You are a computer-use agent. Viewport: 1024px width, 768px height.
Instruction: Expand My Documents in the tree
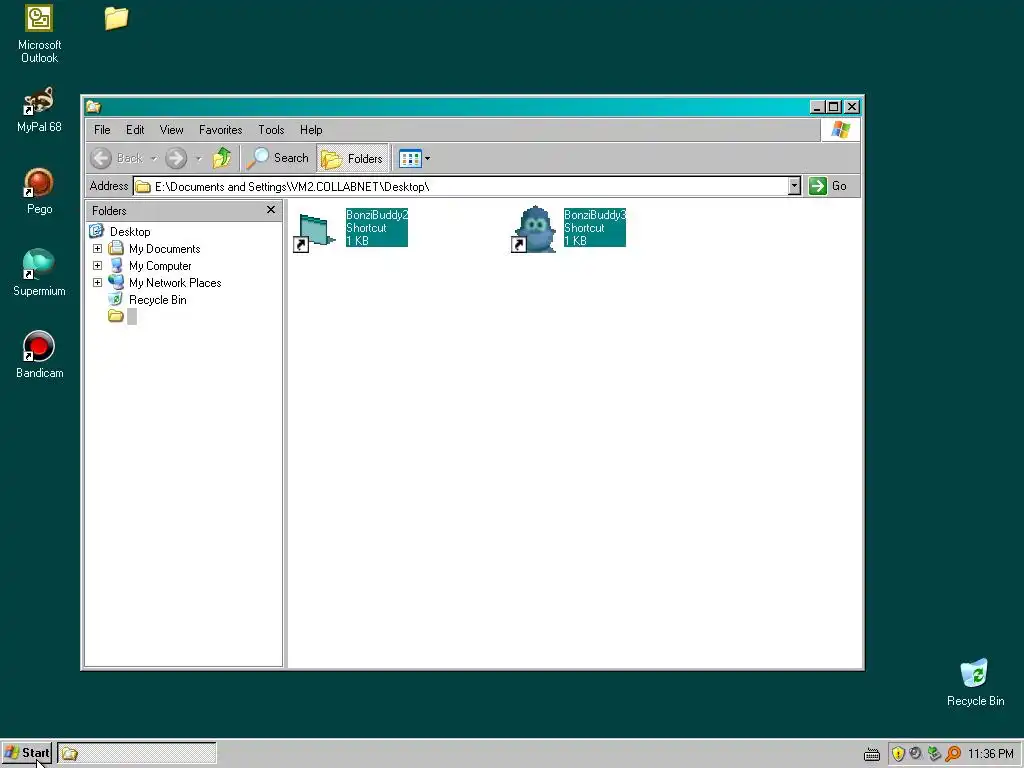click(97, 249)
